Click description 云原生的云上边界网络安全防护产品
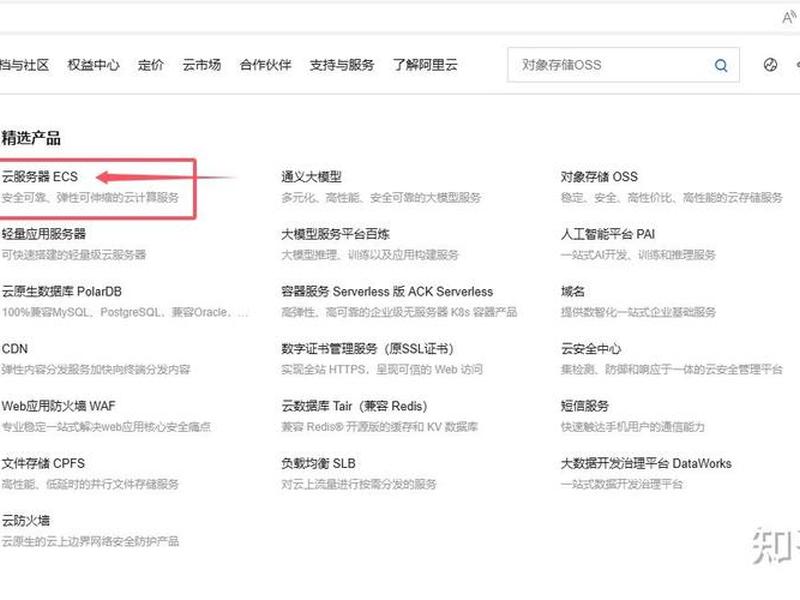 tap(90, 541)
